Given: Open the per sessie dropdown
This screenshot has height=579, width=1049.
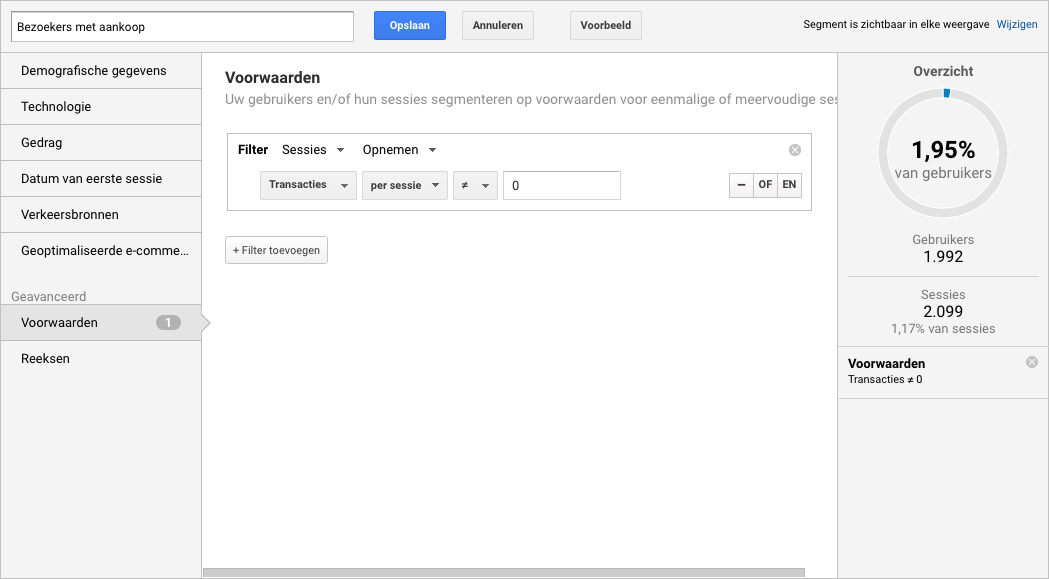Looking at the screenshot, I should click(404, 186).
